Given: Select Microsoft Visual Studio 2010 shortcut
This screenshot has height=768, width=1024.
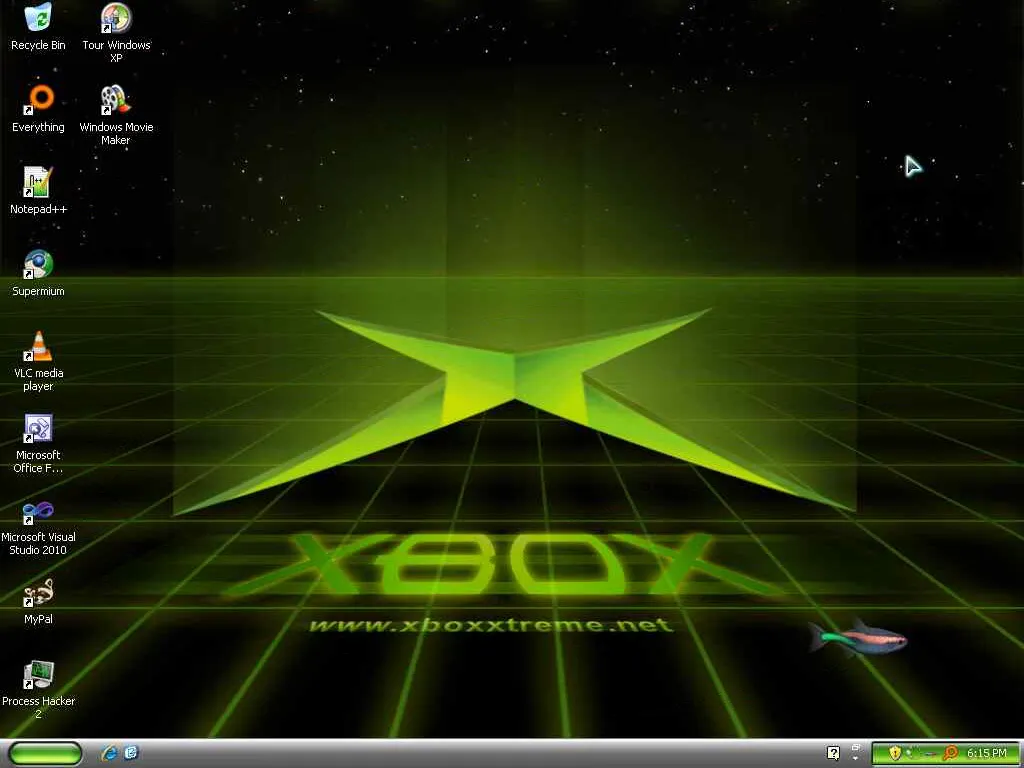Looking at the screenshot, I should (x=38, y=528).
